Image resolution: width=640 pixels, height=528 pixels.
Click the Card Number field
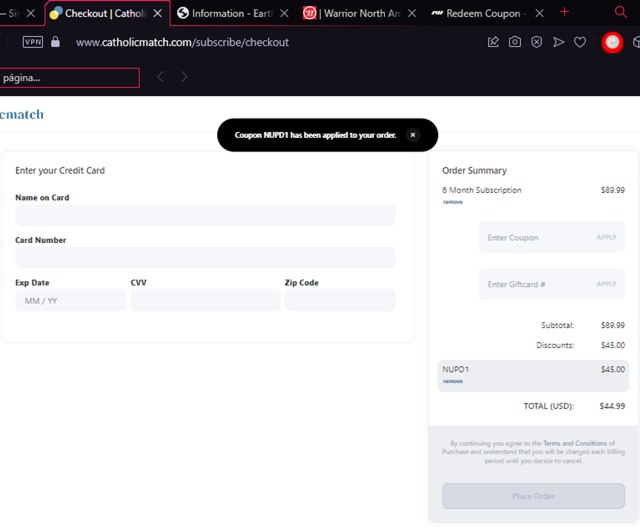tap(205, 257)
